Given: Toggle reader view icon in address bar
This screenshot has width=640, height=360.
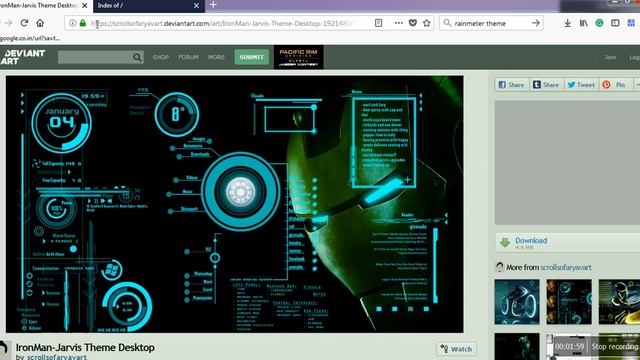Looking at the screenshot, I should tap(378, 23).
